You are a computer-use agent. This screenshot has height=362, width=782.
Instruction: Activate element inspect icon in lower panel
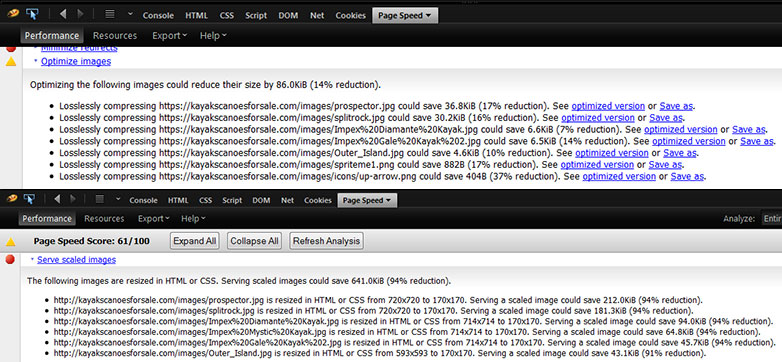[x=29, y=199]
